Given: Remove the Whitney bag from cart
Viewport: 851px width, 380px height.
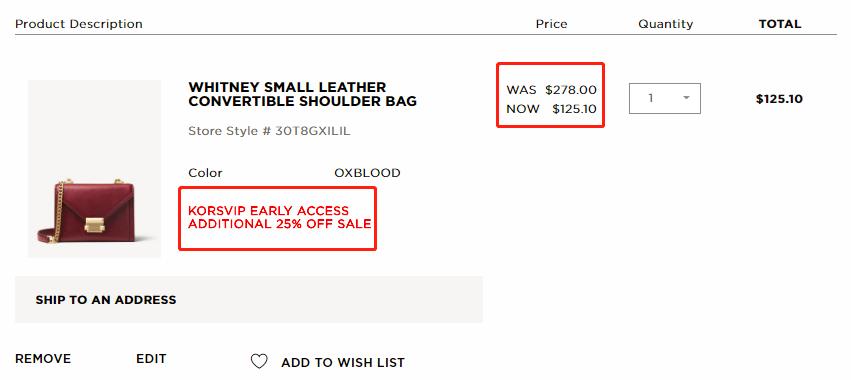Looking at the screenshot, I should (x=43, y=359).
